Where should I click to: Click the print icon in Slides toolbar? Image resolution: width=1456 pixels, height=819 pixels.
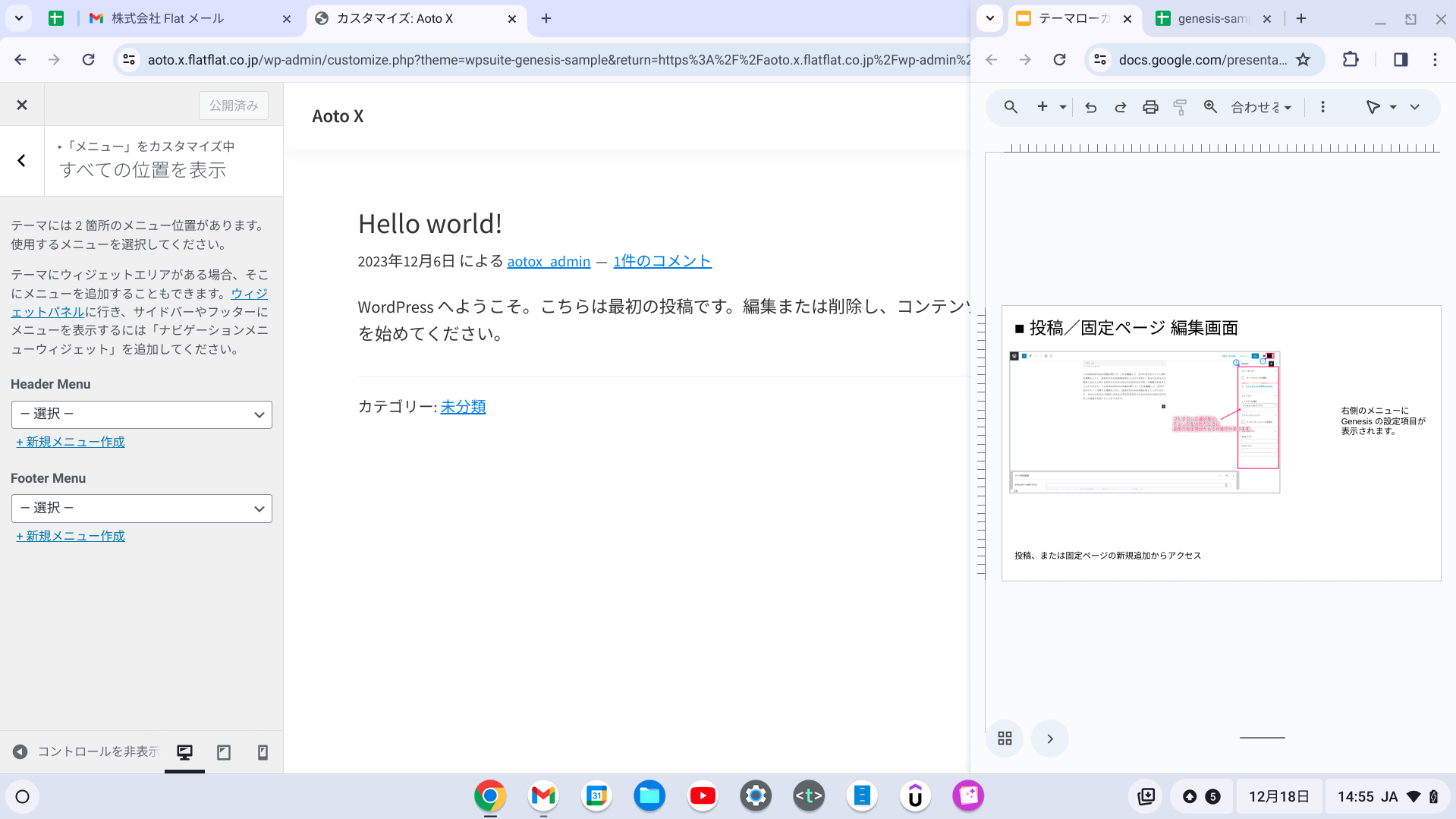click(x=1150, y=107)
